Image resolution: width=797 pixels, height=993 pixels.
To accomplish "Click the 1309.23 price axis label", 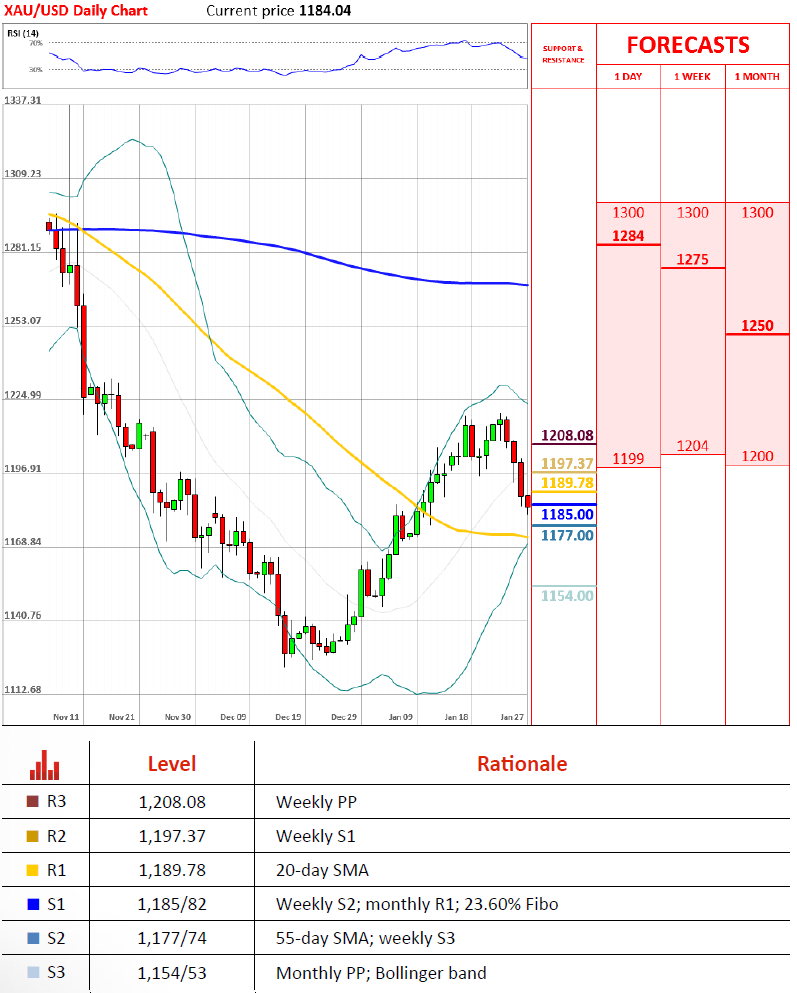I will [23, 174].
